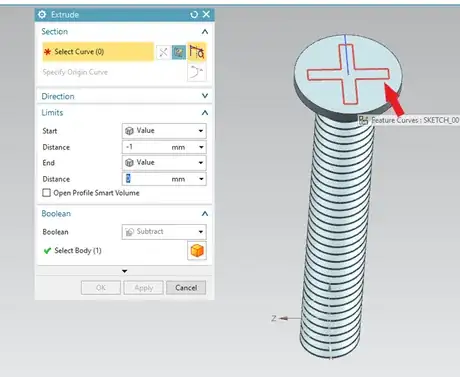Collapse the Section group
The width and height of the screenshot is (460, 377).
(x=205, y=32)
